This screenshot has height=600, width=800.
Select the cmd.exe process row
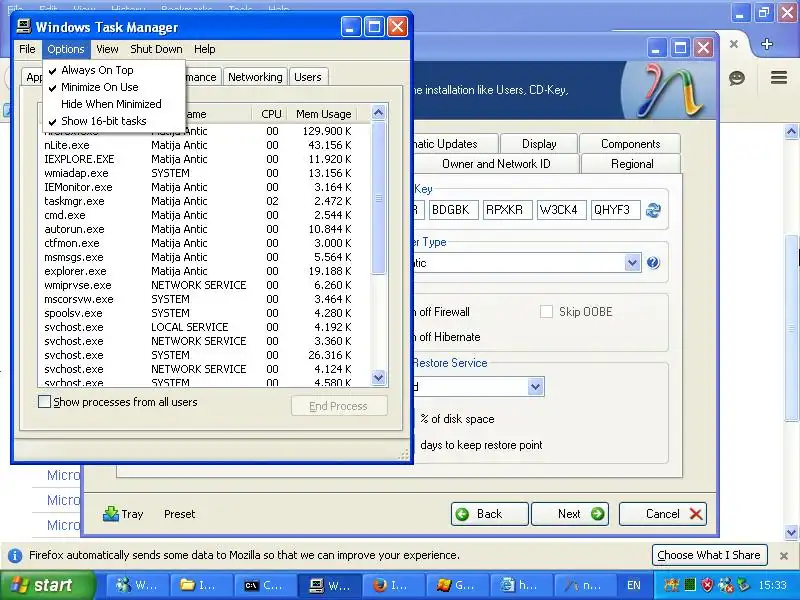coord(204,215)
